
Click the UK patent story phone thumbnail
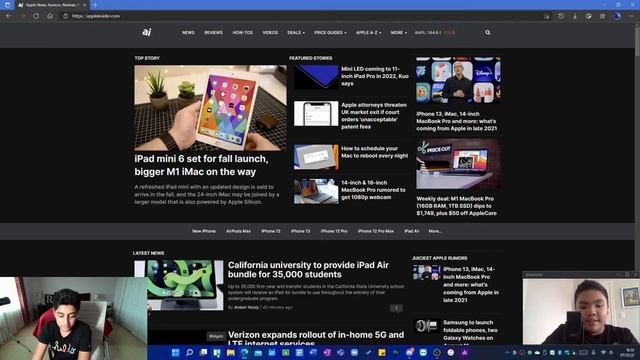(x=316, y=113)
